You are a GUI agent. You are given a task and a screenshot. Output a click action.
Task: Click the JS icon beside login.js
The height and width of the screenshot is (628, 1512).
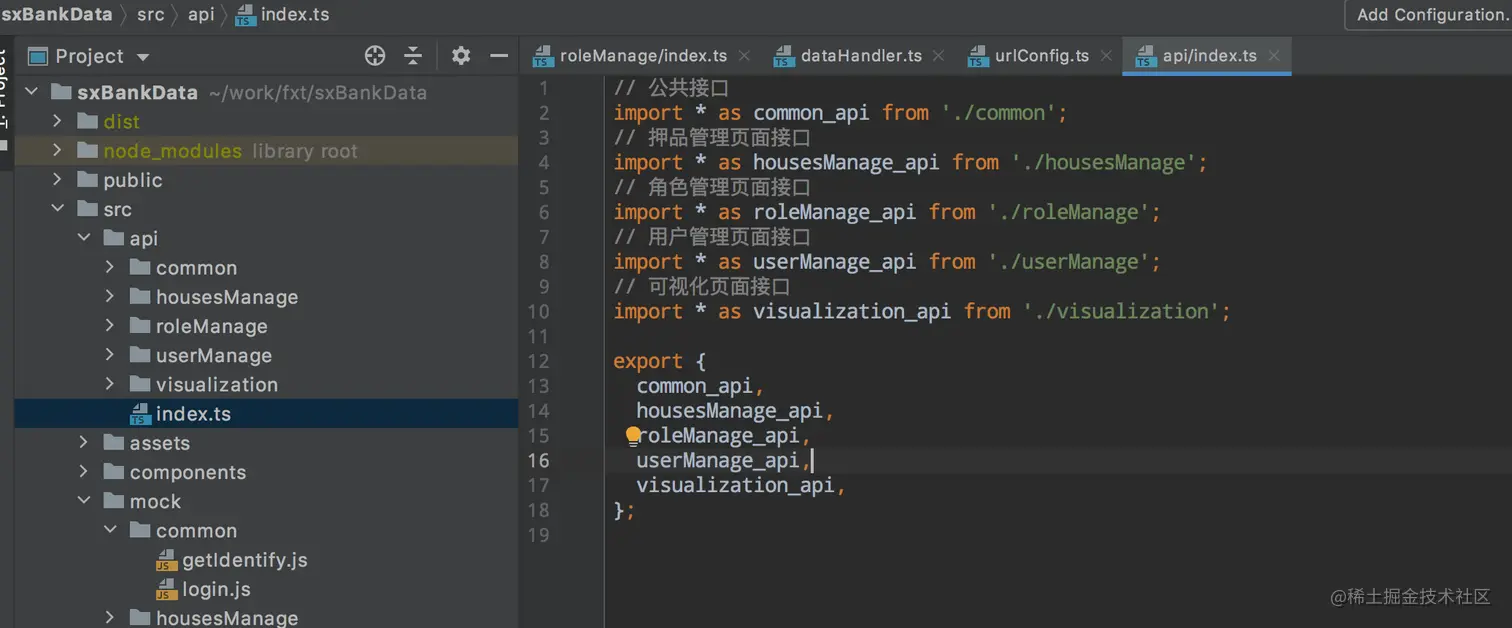(x=166, y=590)
